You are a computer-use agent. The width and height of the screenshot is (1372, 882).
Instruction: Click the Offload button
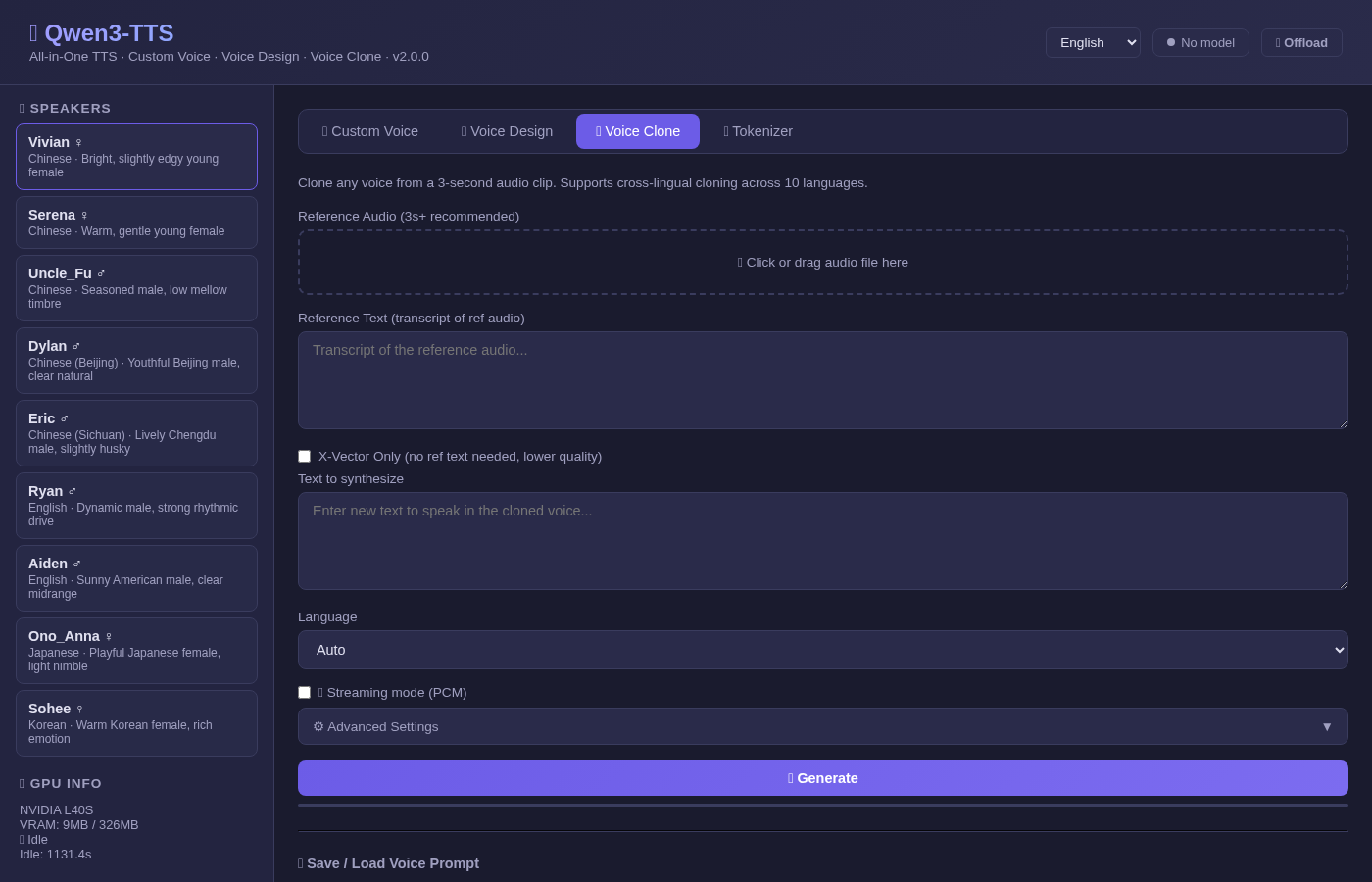coord(1301,43)
